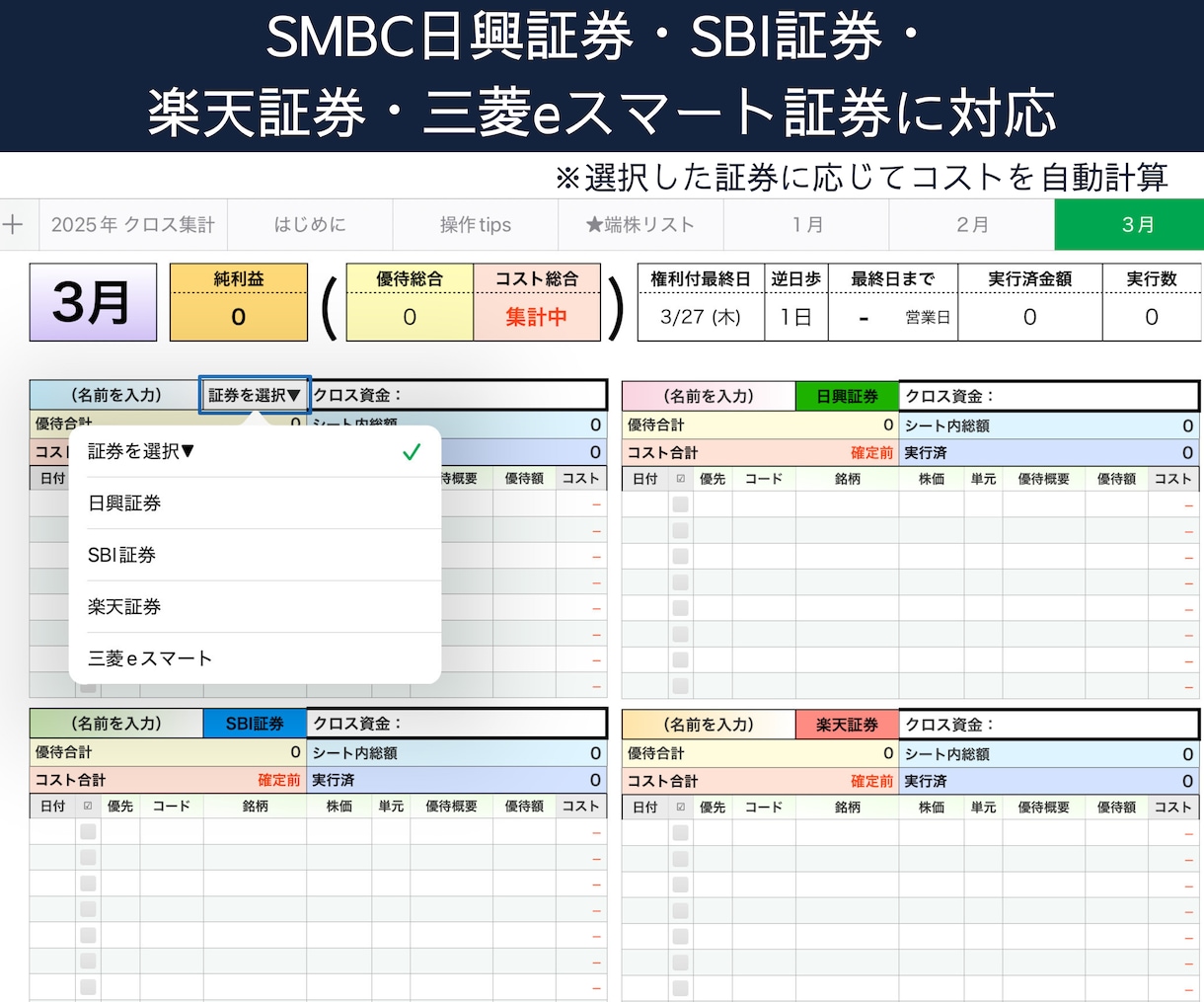Click name field beside 楽天証券 cell
Viewport: 1204px width, 1002px height.
click(x=709, y=725)
